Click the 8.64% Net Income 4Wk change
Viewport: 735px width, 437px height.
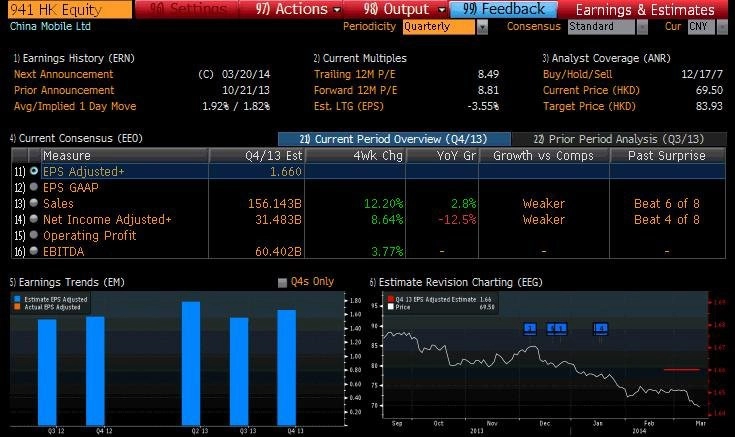click(387, 219)
